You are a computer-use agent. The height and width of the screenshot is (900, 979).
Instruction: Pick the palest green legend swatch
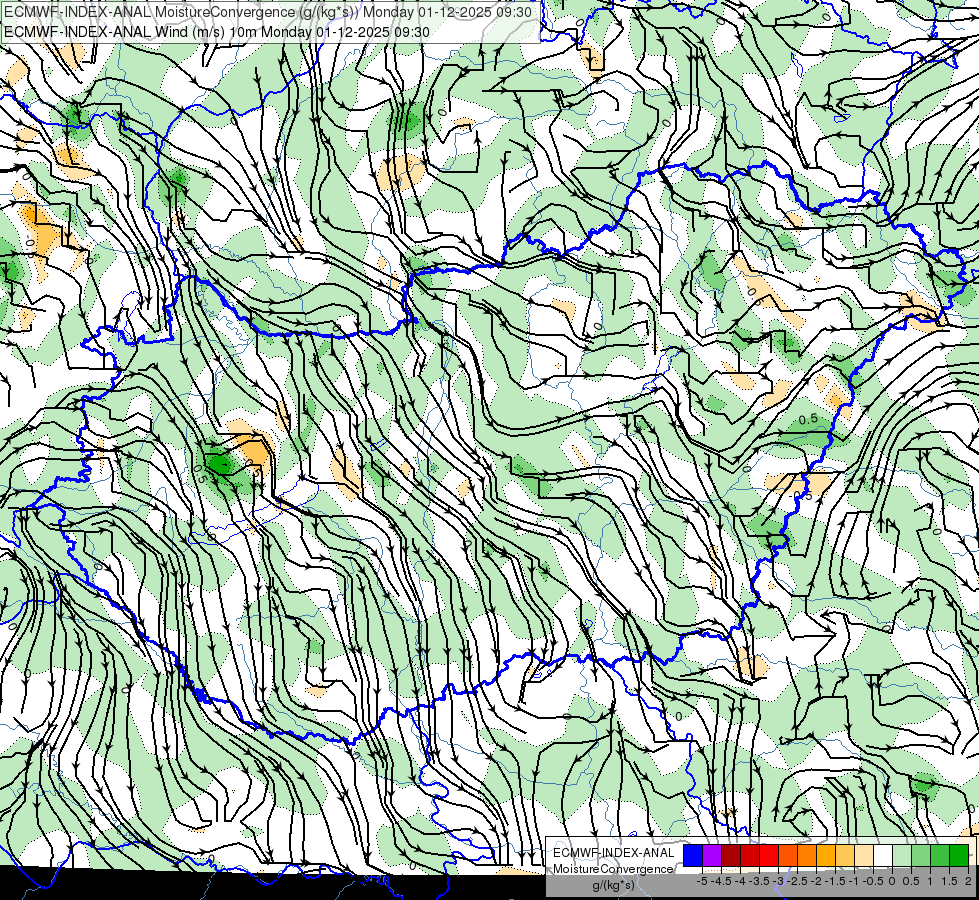902,855
